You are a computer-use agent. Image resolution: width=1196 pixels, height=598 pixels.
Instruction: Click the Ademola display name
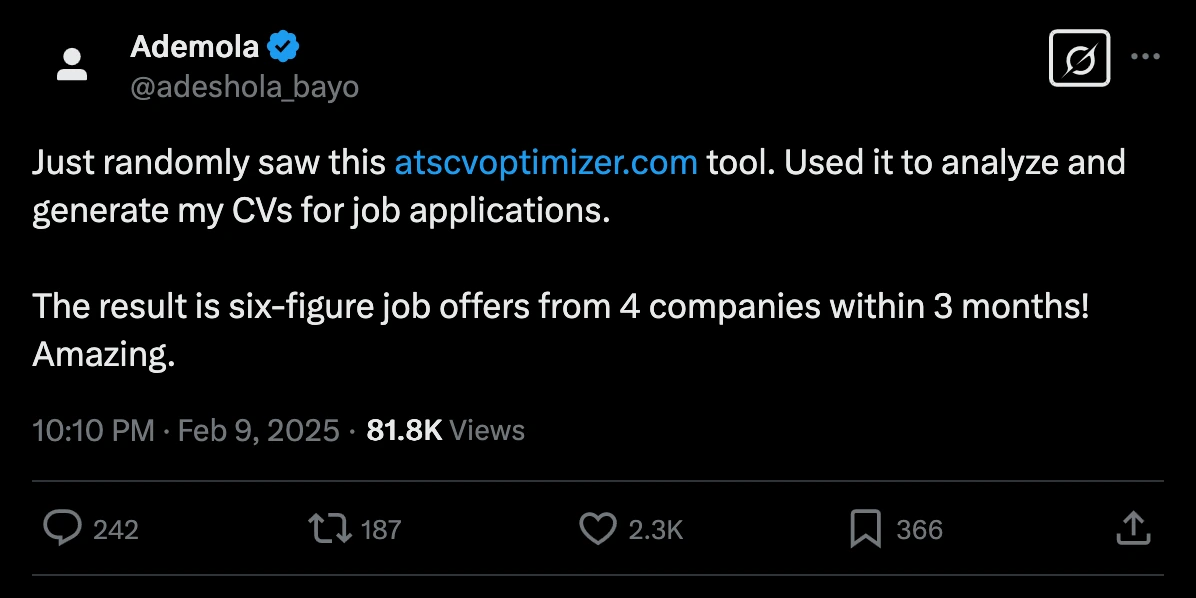[x=194, y=46]
